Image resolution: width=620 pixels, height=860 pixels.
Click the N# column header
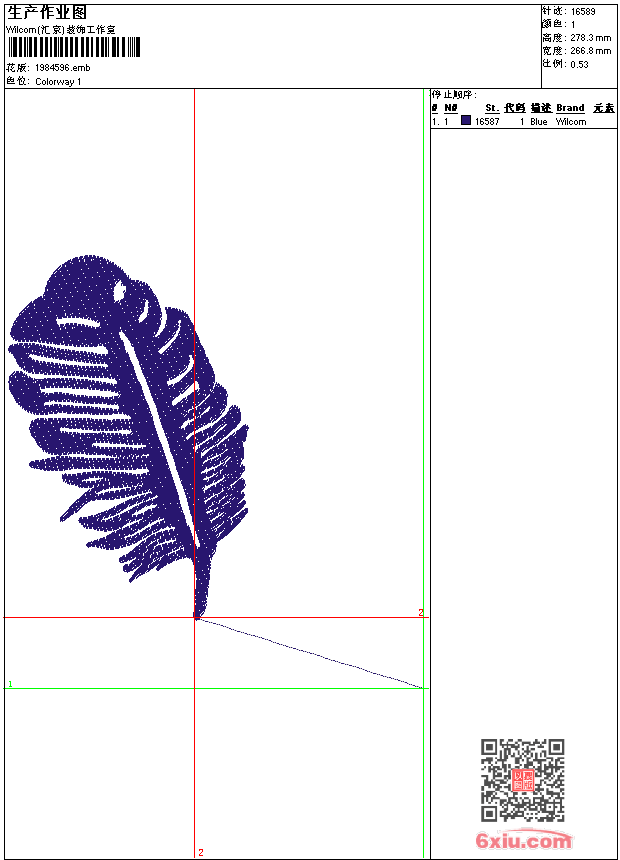click(450, 108)
